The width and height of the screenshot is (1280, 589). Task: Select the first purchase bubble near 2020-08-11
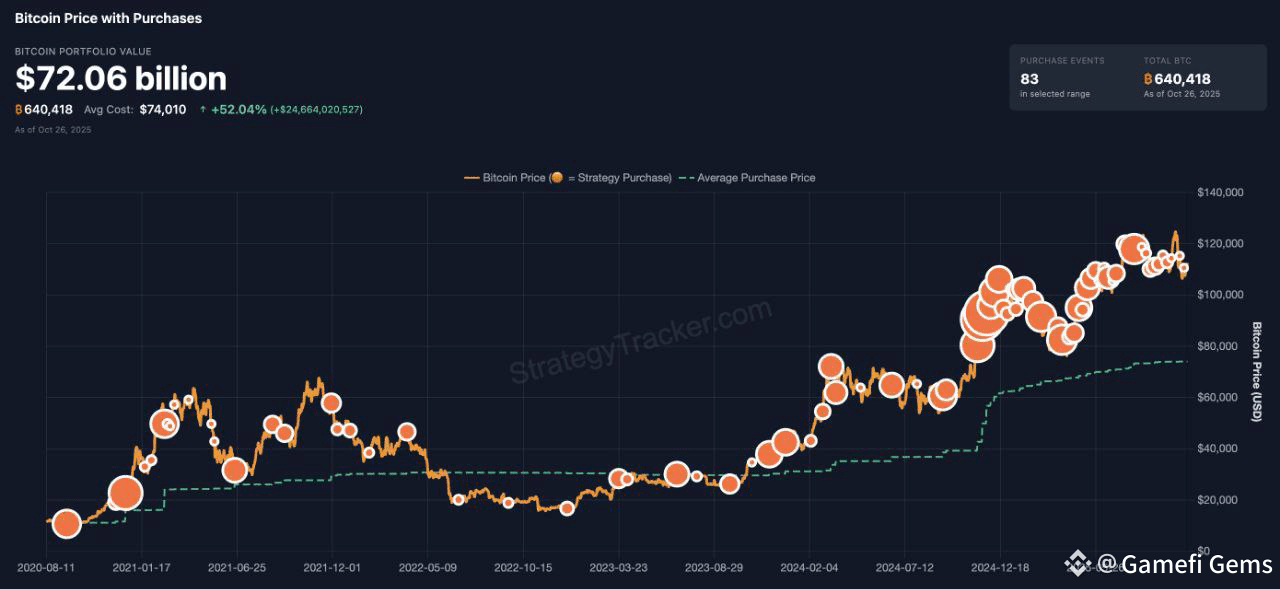tap(66, 523)
